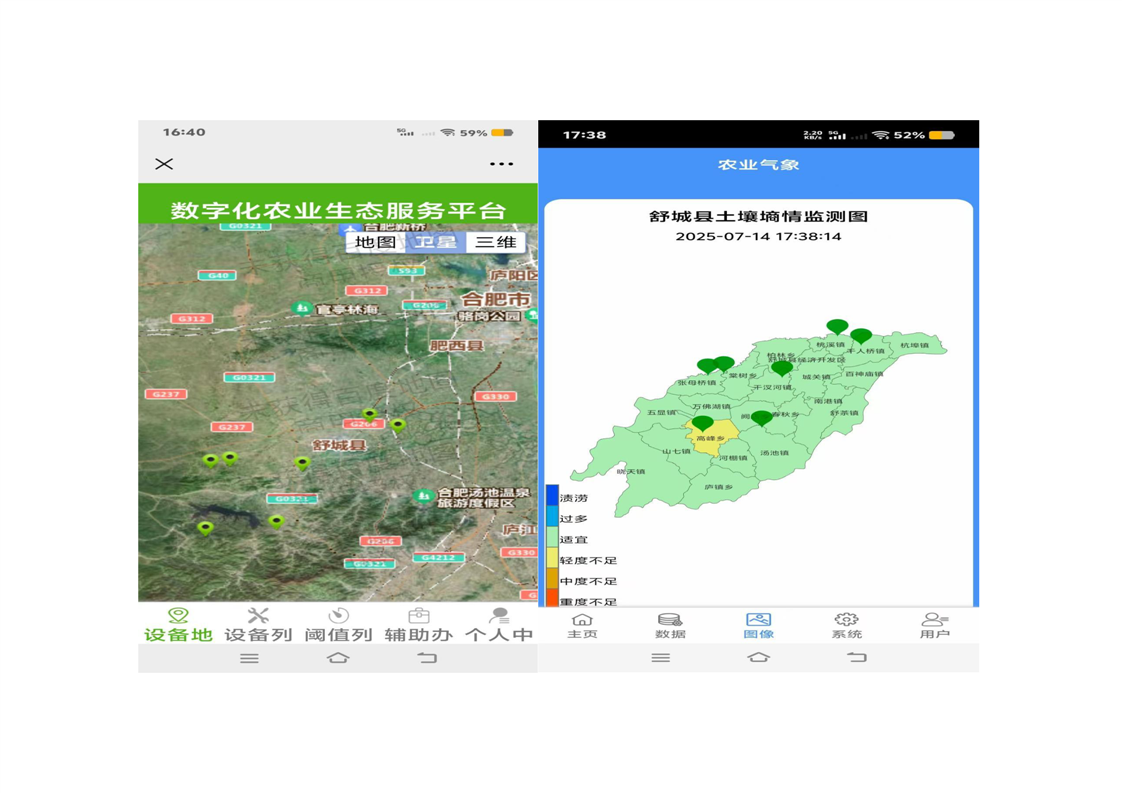The image size is (1122, 793).
Task: Open the 个人中 profile tab
Action: (498, 625)
